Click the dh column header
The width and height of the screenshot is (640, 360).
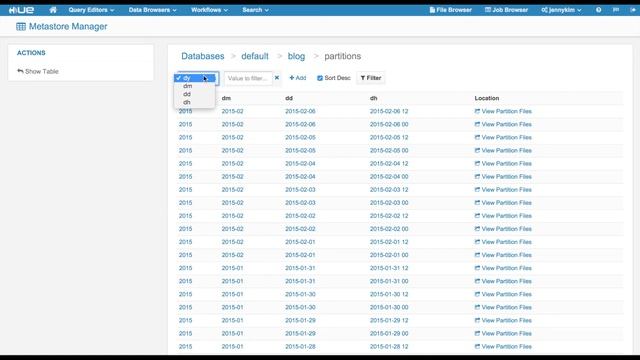[x=373, y=98]
